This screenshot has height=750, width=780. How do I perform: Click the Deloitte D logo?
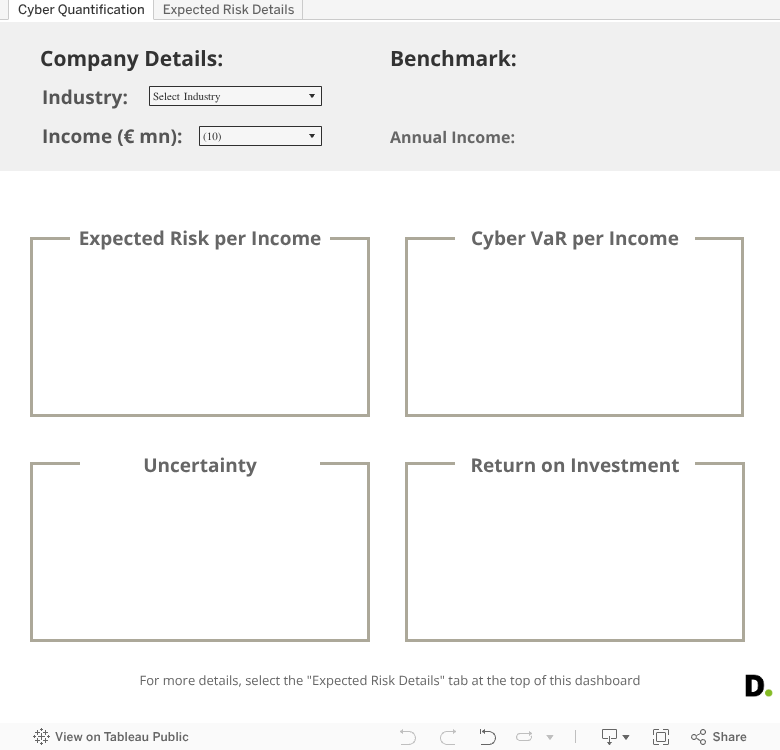[758, 686]
